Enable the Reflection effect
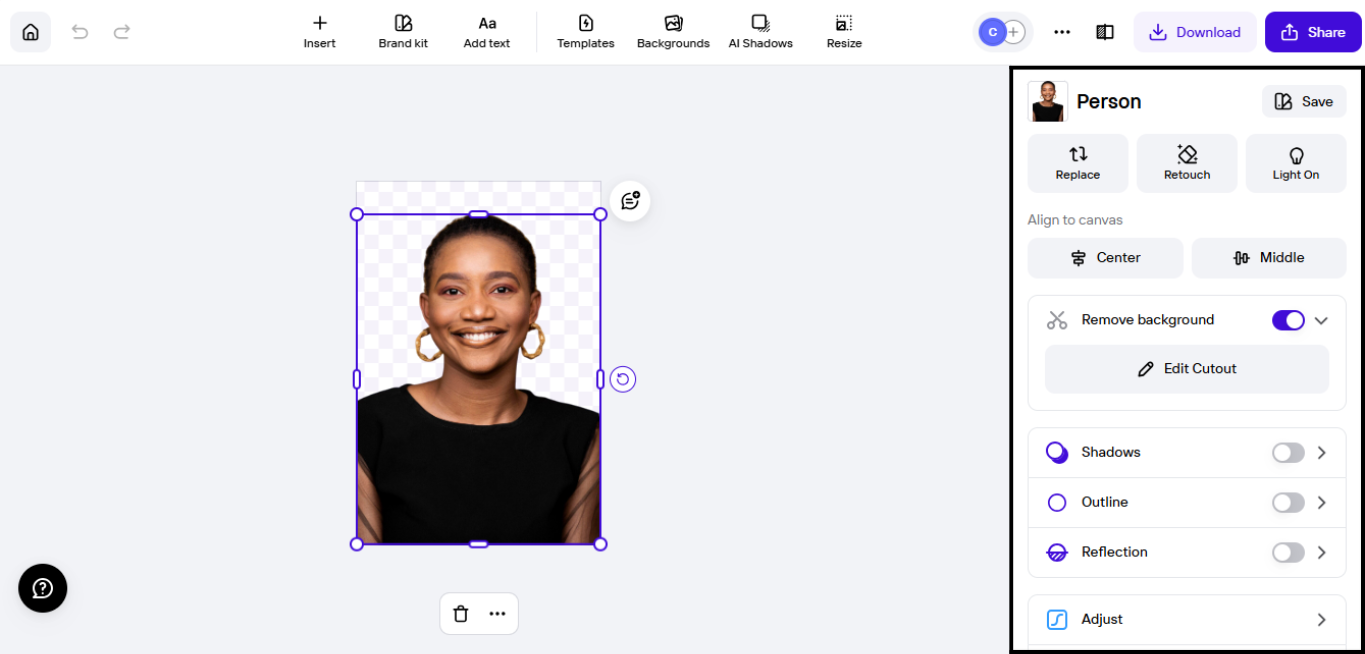Viewport: 1365px width, 654px height. pyautogui.click(x=1288, y=552)
